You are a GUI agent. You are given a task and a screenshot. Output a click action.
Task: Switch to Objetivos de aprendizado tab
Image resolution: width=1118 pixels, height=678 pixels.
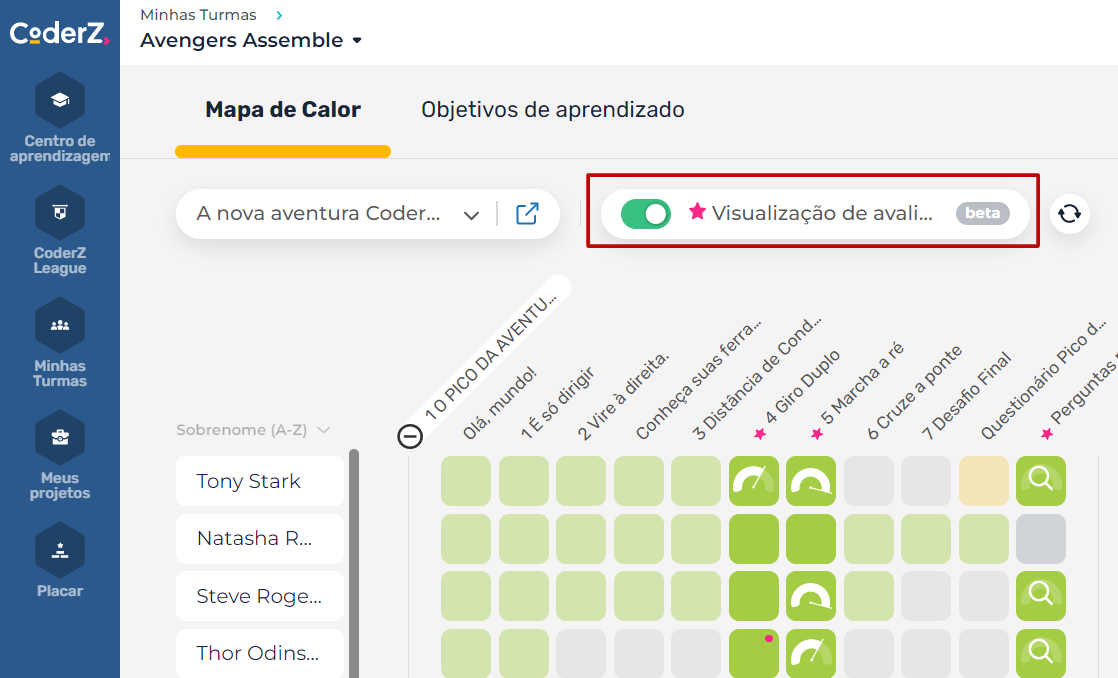pos(552,110)
